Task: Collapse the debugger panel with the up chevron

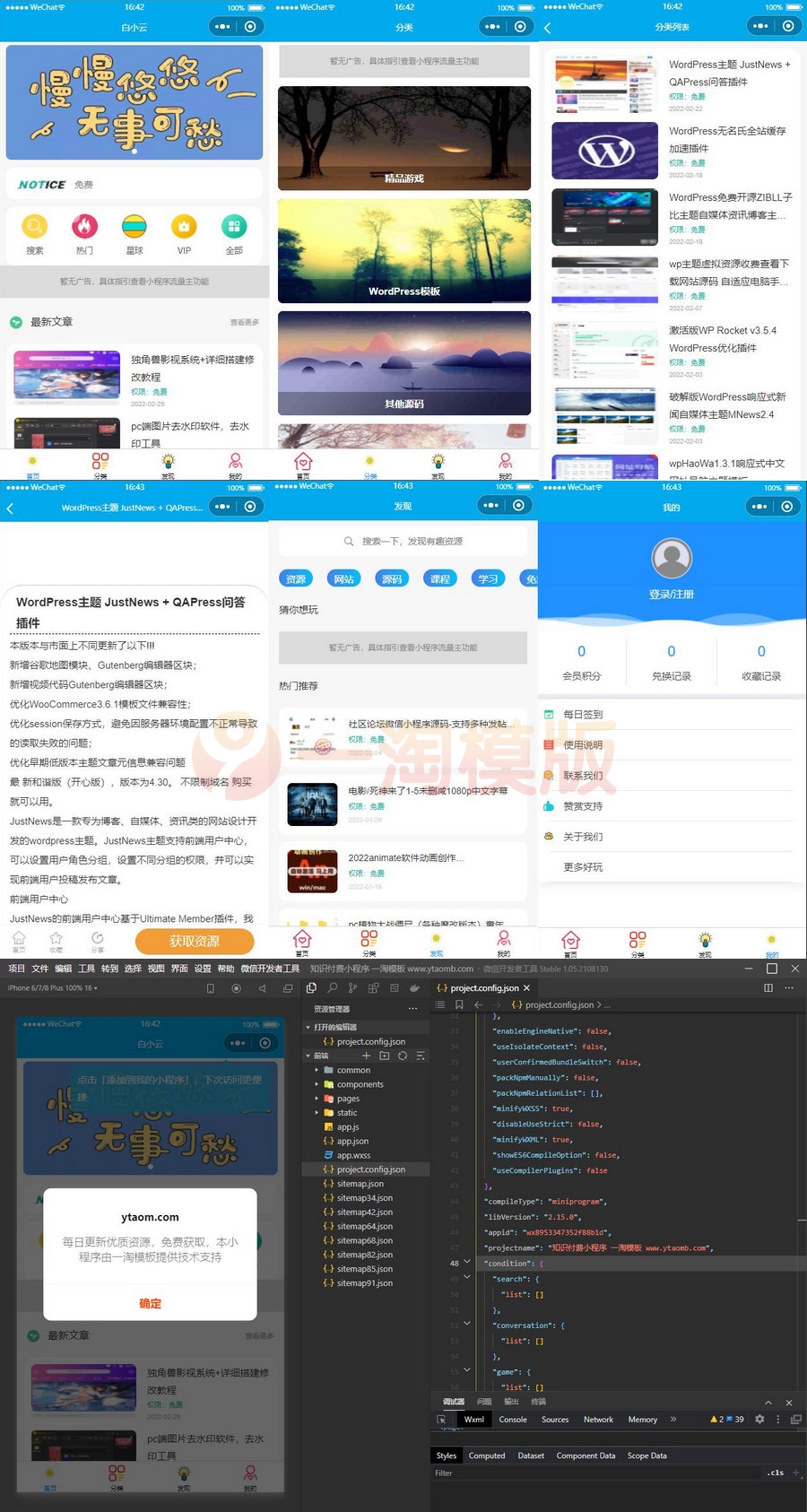Action: pos(768,1403)
